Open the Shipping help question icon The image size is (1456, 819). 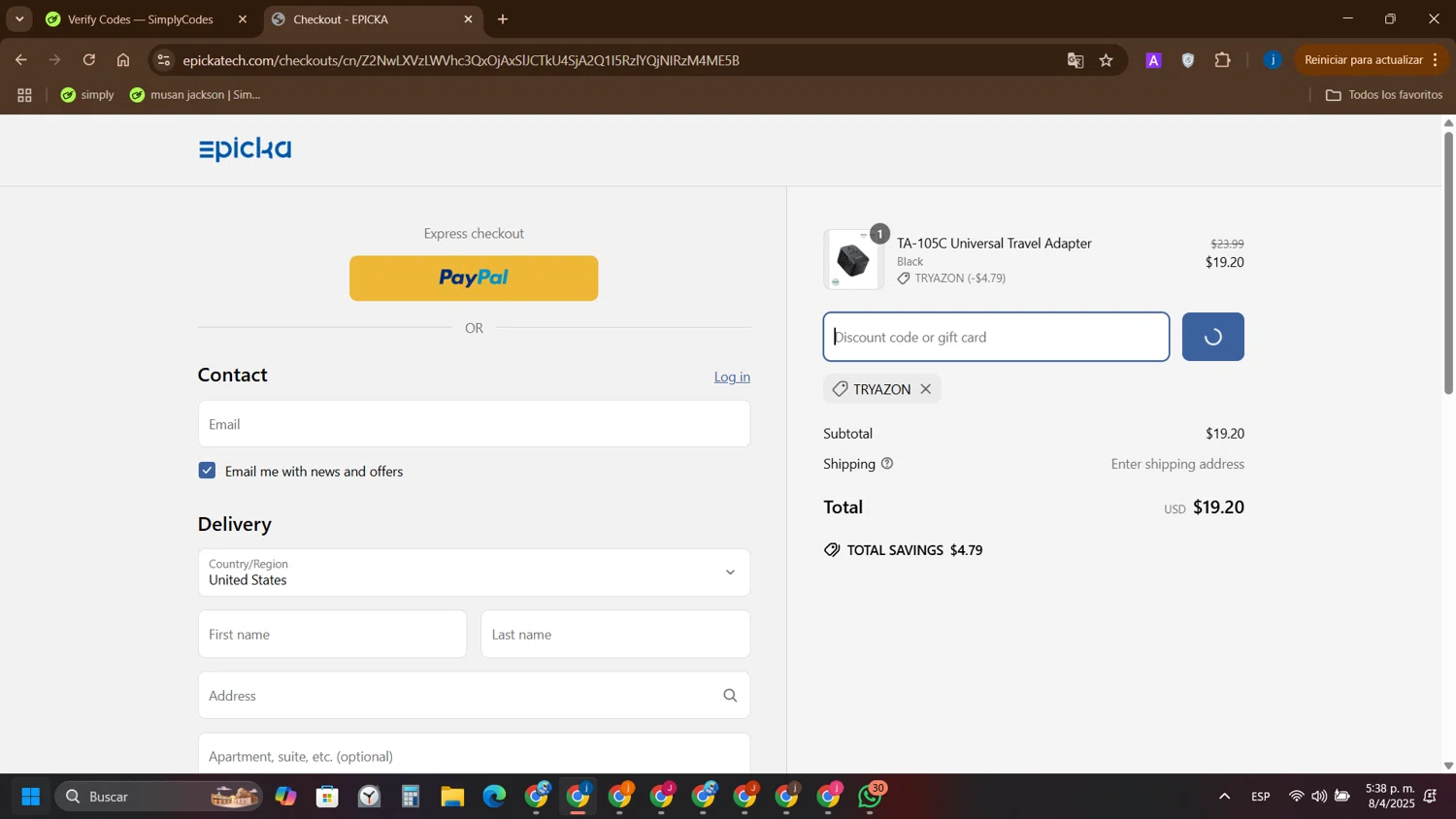coord(887,464)
